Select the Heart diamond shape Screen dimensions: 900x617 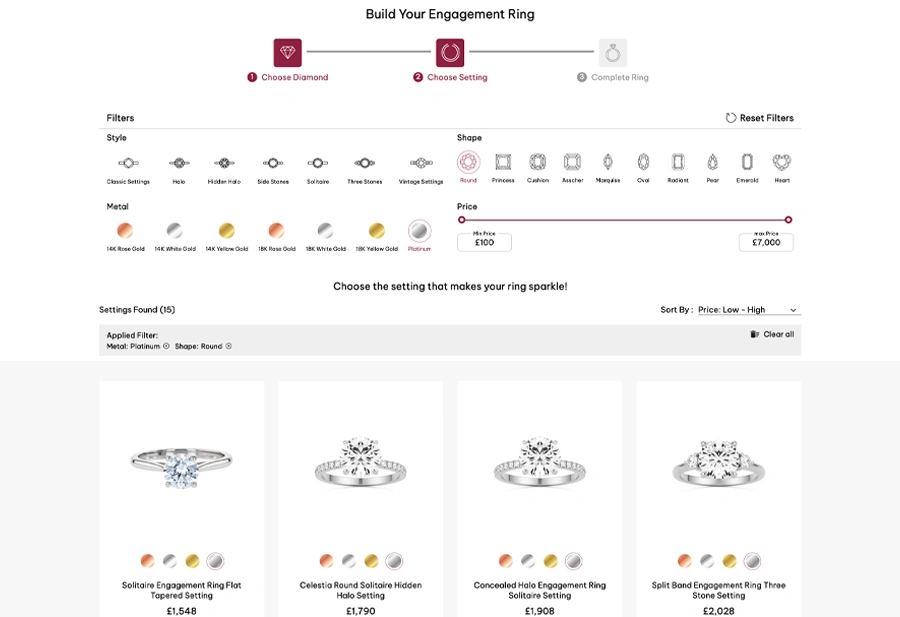(x=782, y=162)
